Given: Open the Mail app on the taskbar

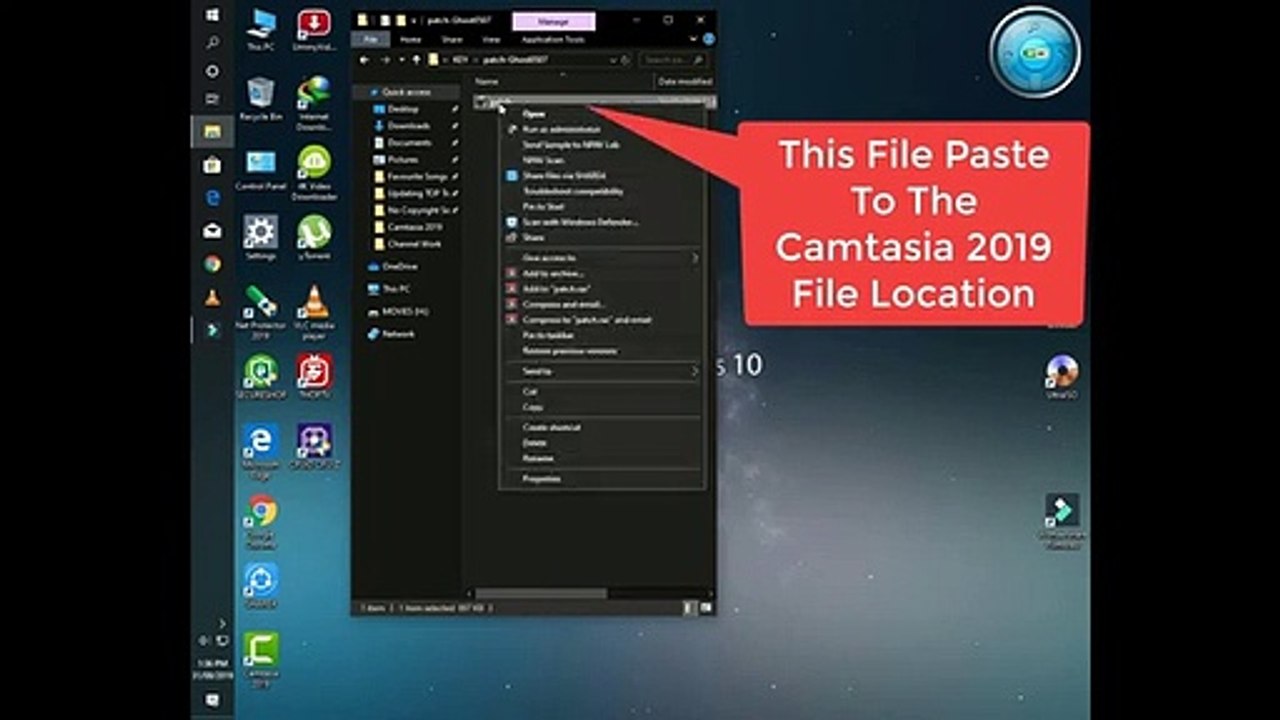Looking at the screenshot, I should tap(212, 231).
